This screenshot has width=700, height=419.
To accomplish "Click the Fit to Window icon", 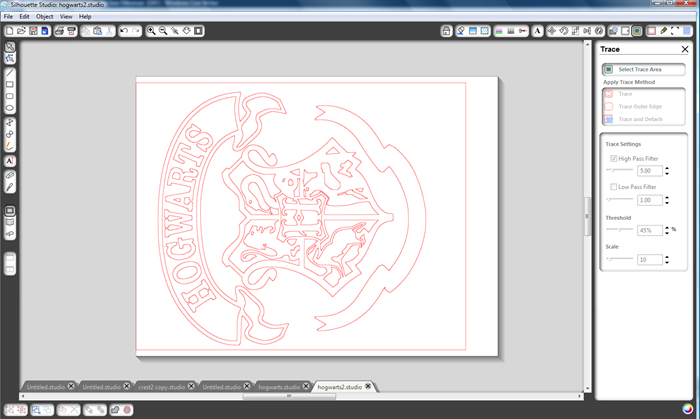I will pyautogui.click(x=198, y=31).
